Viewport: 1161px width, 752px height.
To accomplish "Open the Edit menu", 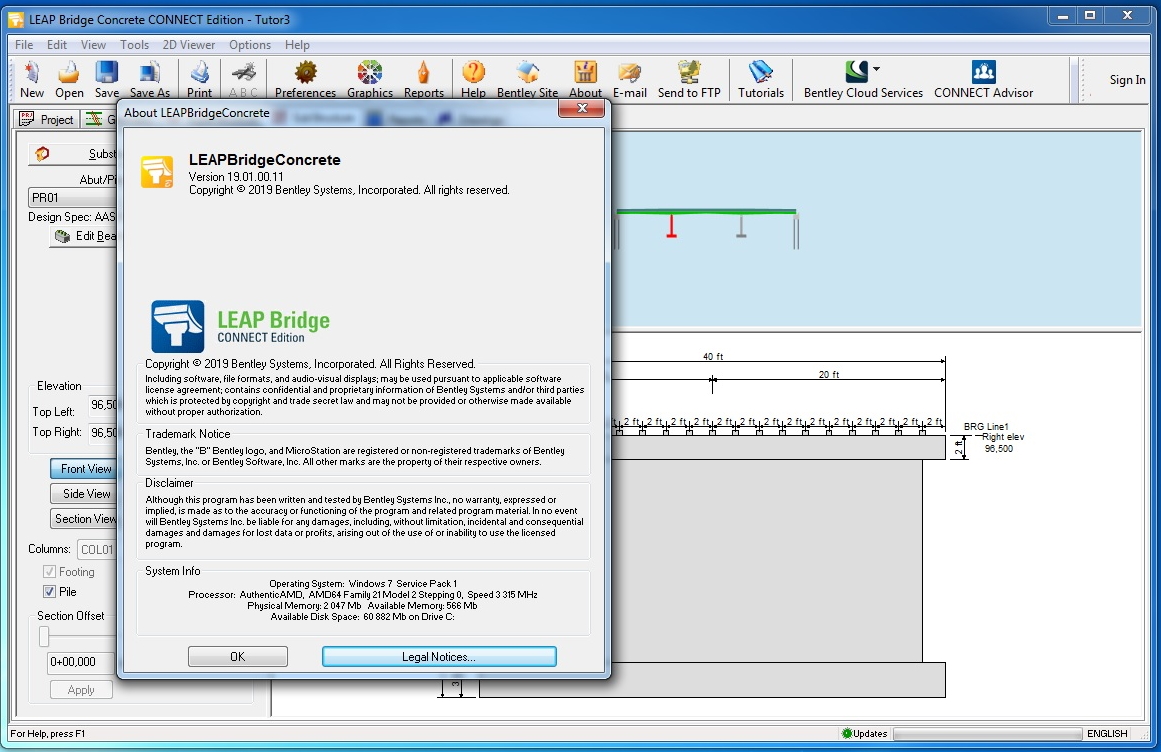I will (x=57, y=44).
